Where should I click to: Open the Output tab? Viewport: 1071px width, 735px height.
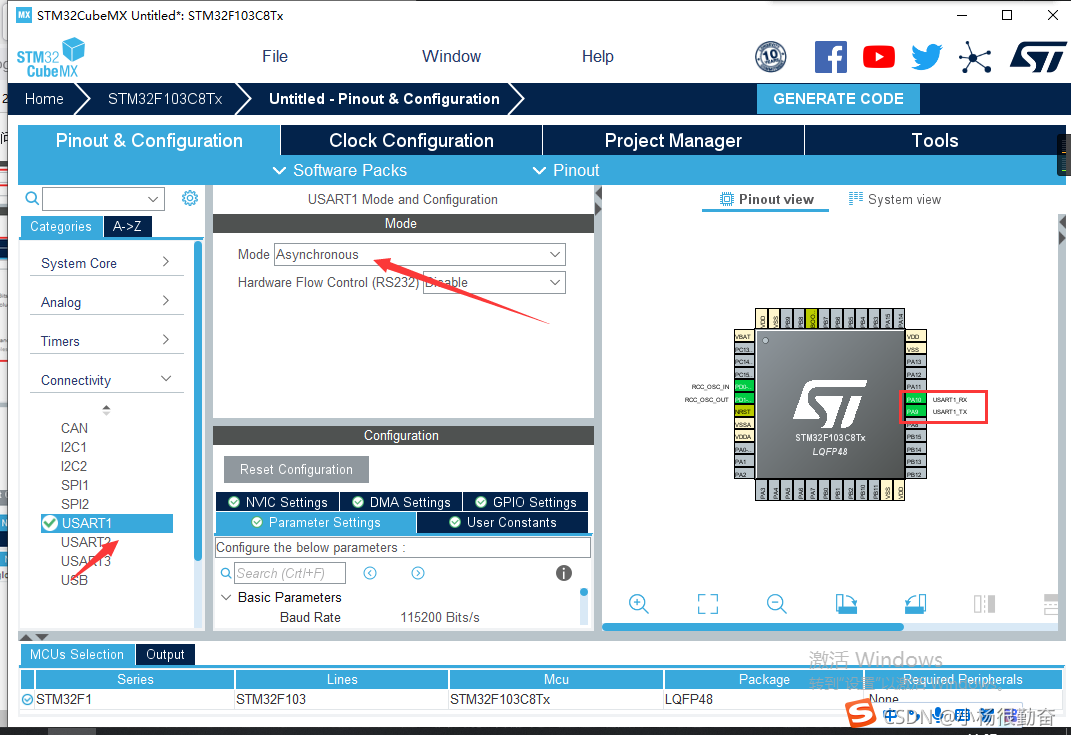(165, 654)
